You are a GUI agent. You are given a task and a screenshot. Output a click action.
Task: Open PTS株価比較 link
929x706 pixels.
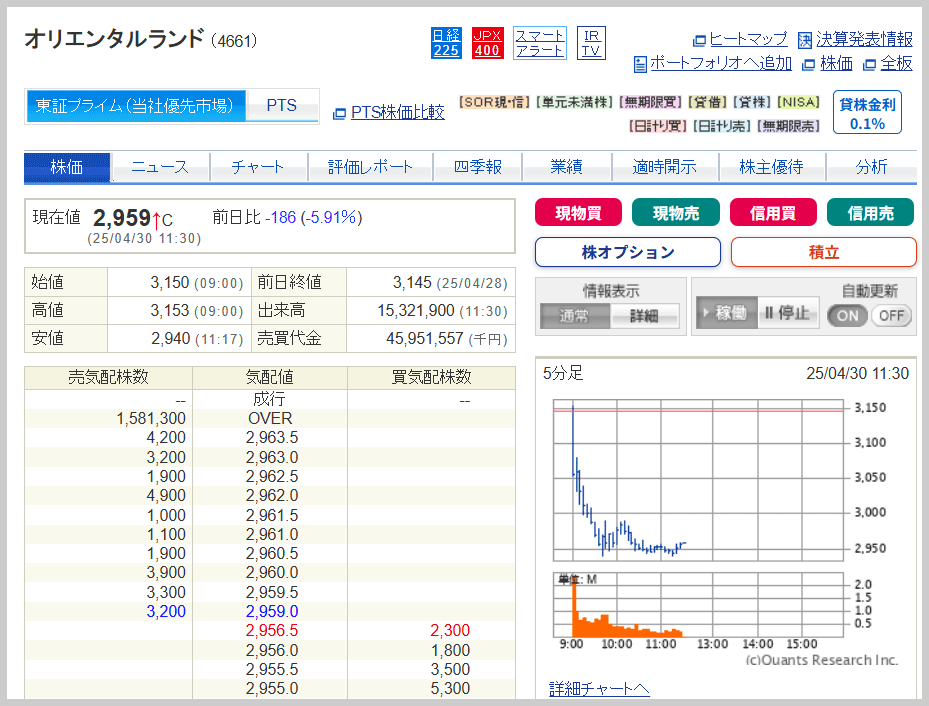pos(398,112)
